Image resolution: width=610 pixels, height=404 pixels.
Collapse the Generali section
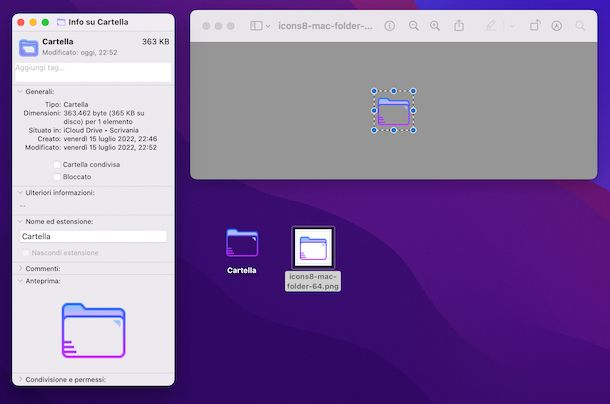tap(20, 92)
